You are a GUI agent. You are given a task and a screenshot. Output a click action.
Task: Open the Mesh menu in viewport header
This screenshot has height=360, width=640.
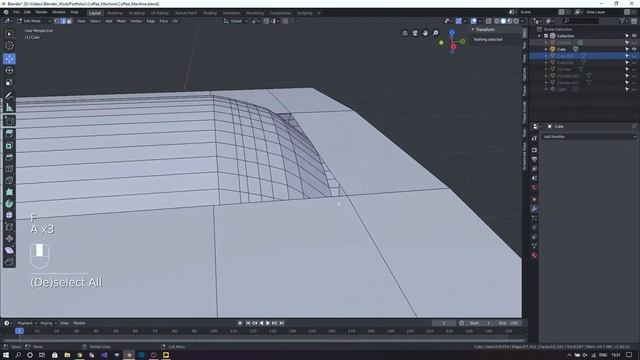[x=121, y=21]
